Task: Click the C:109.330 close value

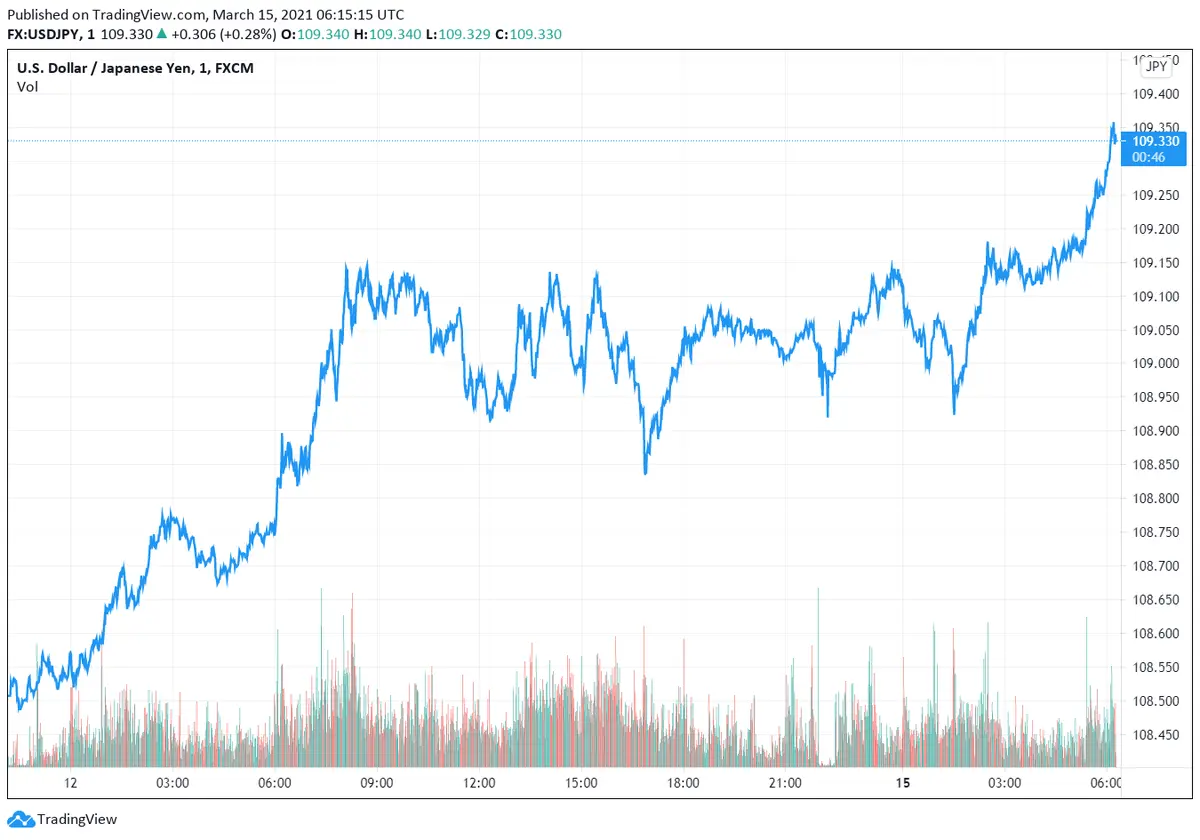Action: [x=529, y=34]
